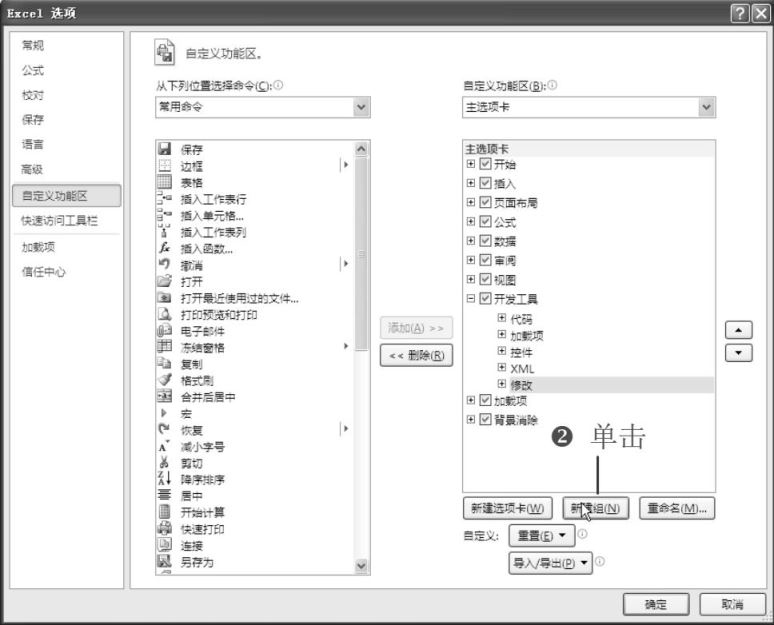
Task: Expand the Home (开始) tab node
Action: point(471,163)
